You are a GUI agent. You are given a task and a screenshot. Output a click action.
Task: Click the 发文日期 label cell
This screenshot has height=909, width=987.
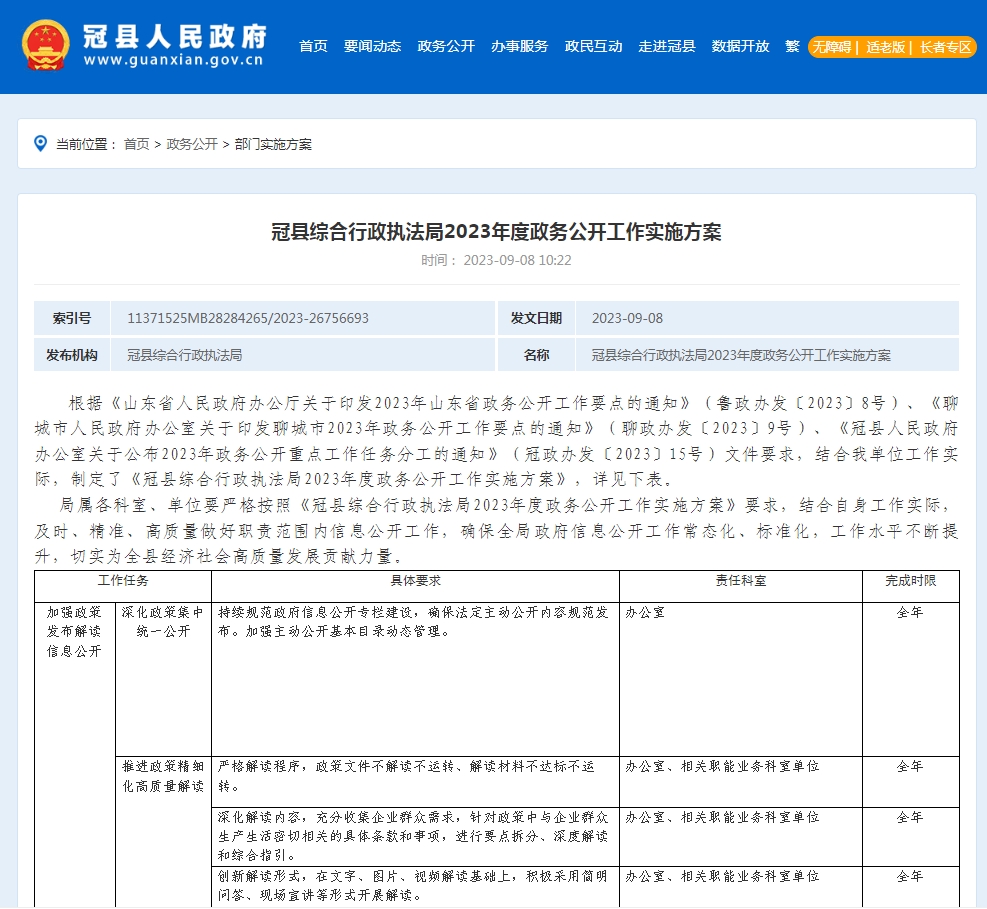point(536,318)
